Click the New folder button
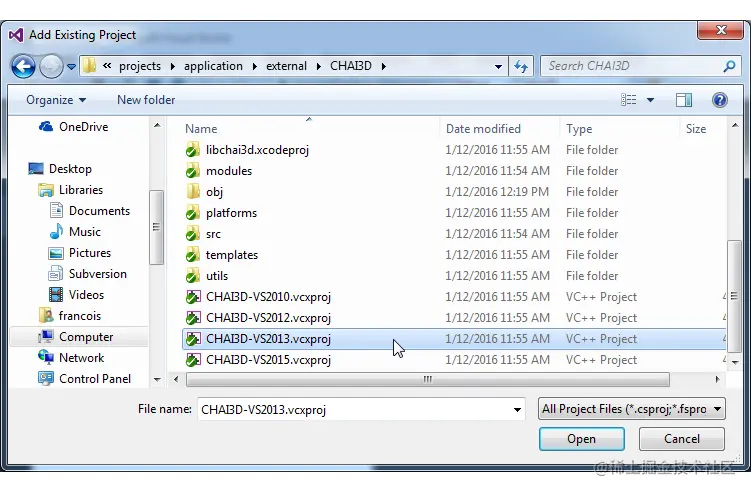751x492 pixels. (146, 100)
